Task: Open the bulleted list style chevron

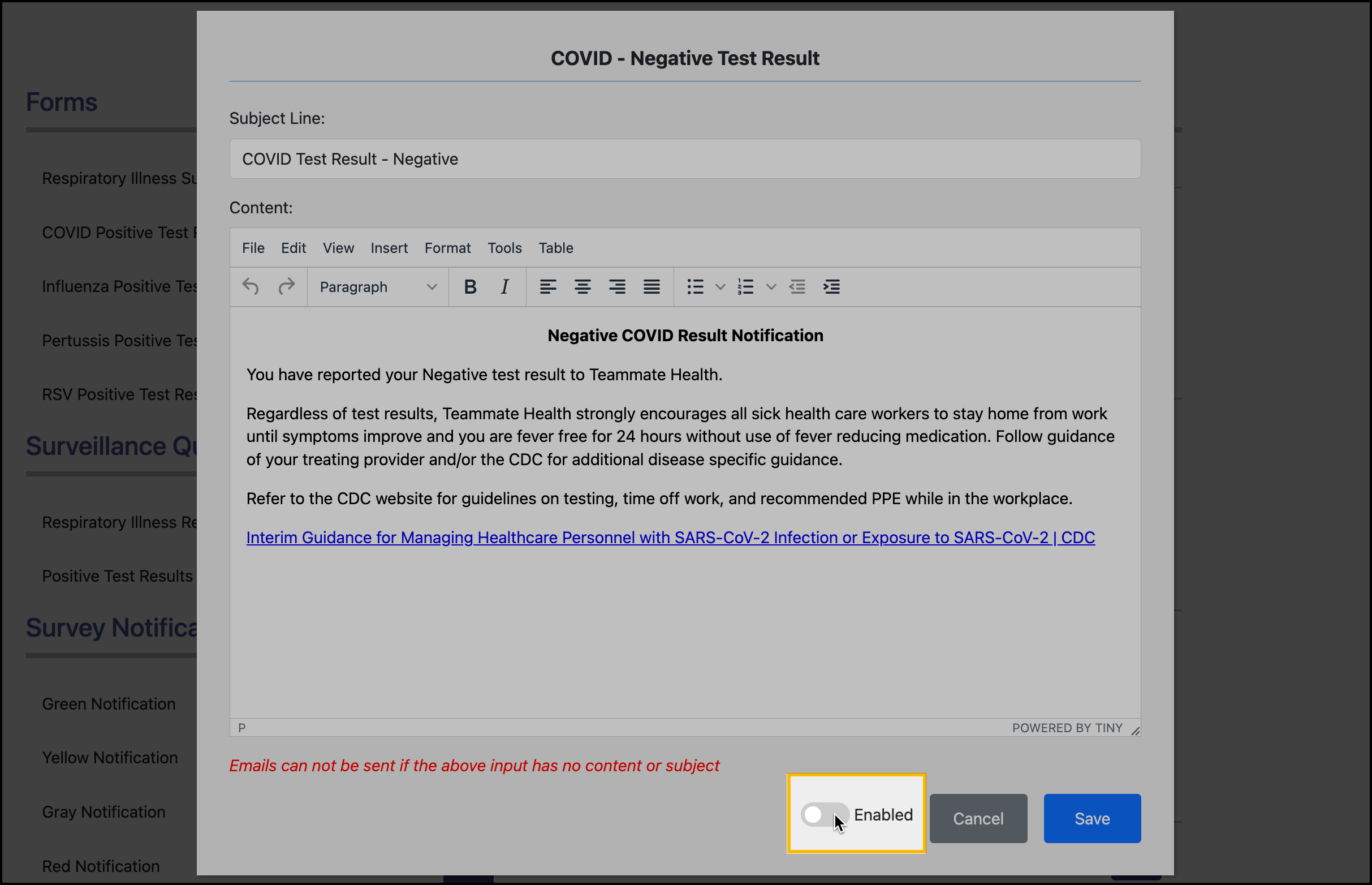Action: 719,287
